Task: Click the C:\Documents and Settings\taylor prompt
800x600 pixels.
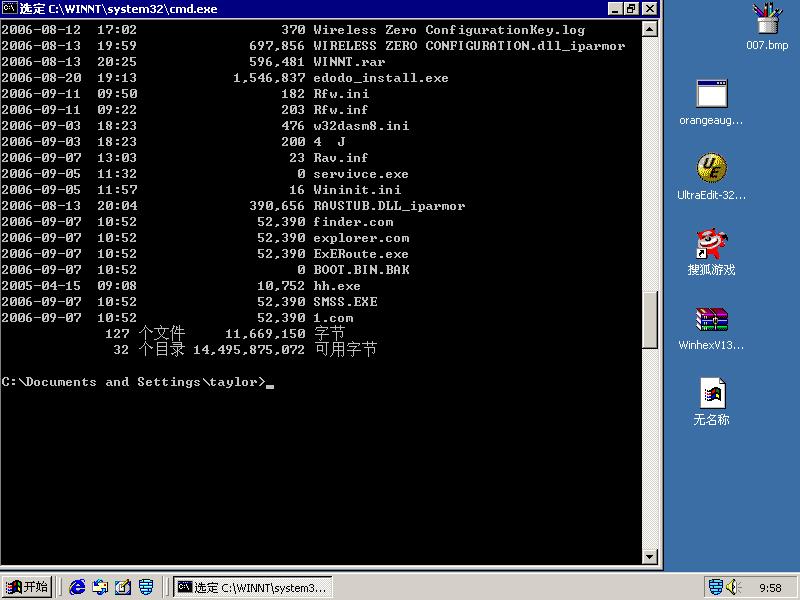Action: coord(134,382)
